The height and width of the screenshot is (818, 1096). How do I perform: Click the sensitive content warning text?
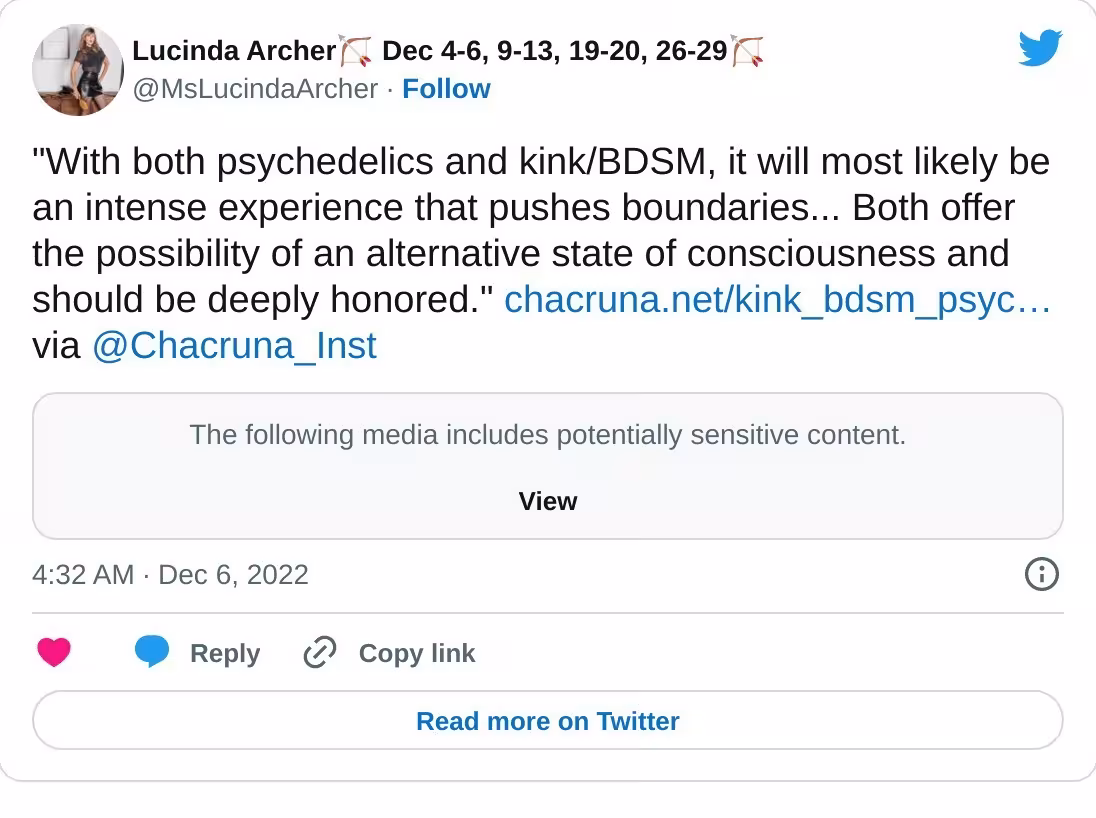tap(548, 435)
